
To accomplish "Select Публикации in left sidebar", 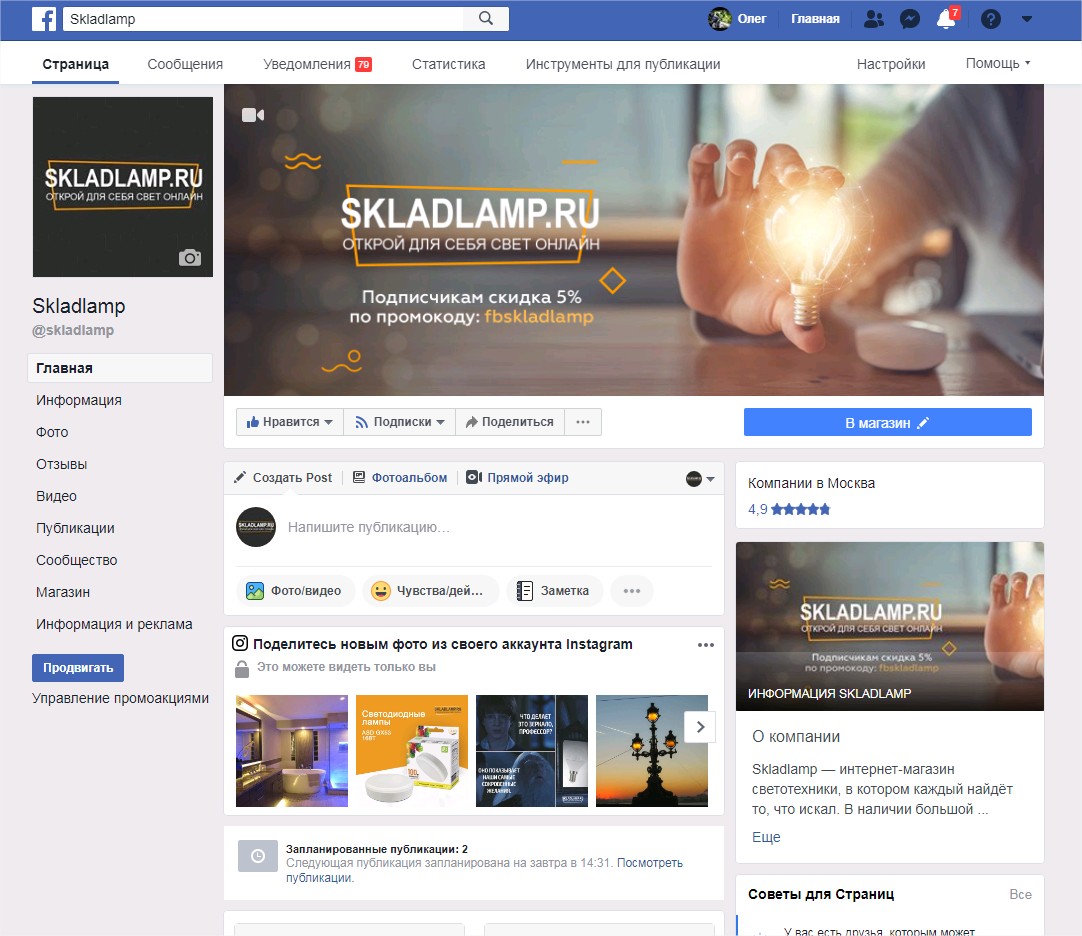I will [x=75, y=528].
